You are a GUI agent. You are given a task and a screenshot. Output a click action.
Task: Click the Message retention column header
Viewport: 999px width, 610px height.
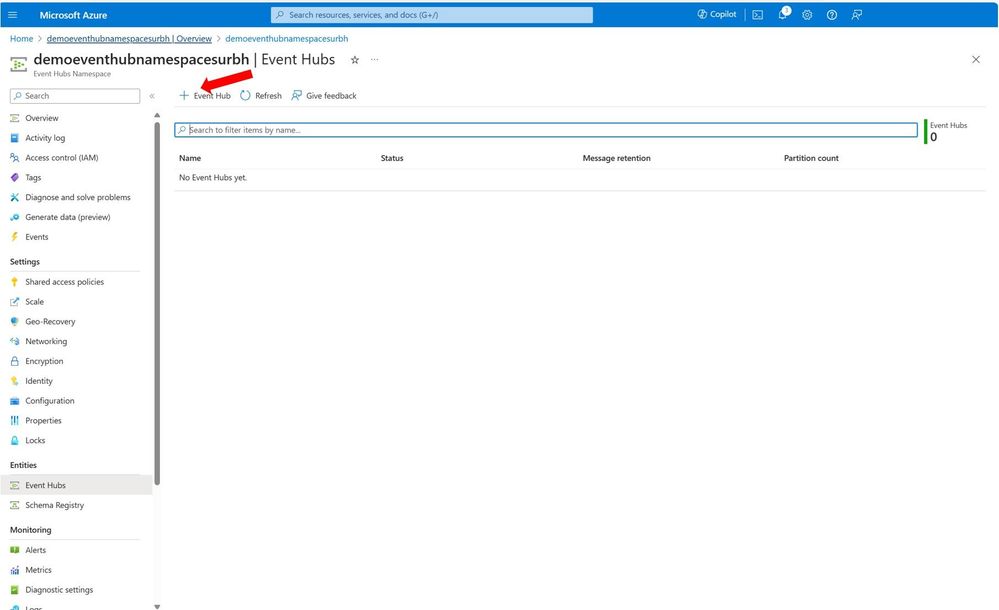(616, 158)
